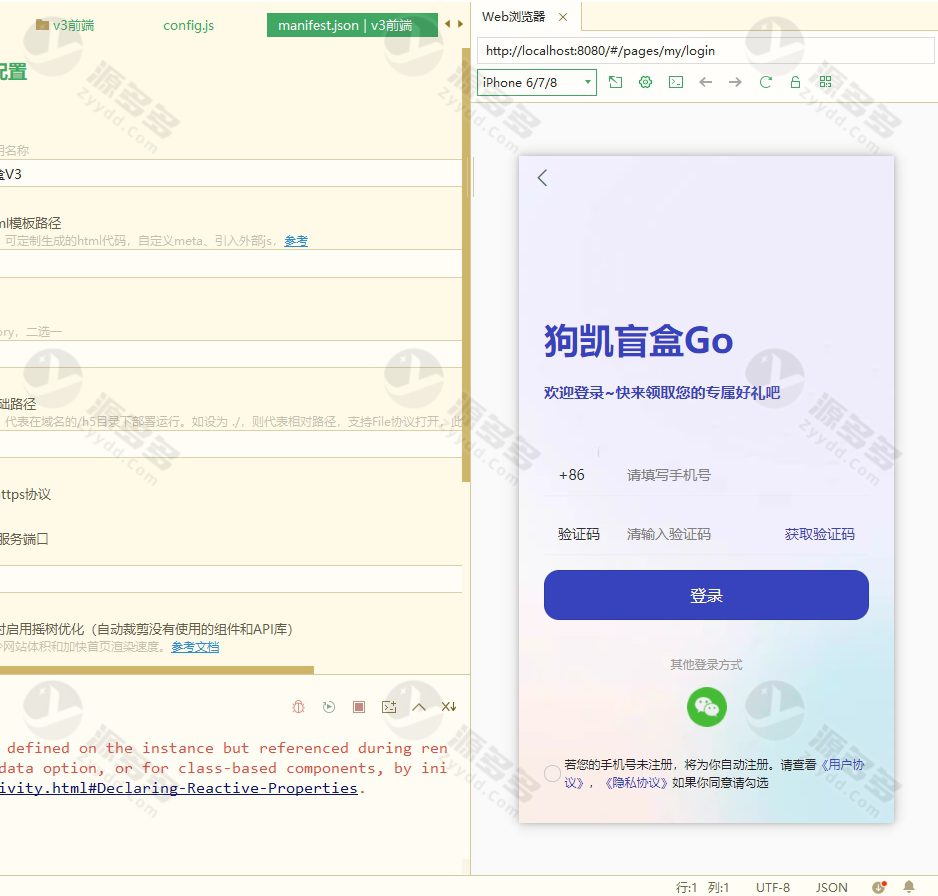Screen dimensions: 938x896
Task: Refresh the built-in browser page
Action: pos(765,82)
